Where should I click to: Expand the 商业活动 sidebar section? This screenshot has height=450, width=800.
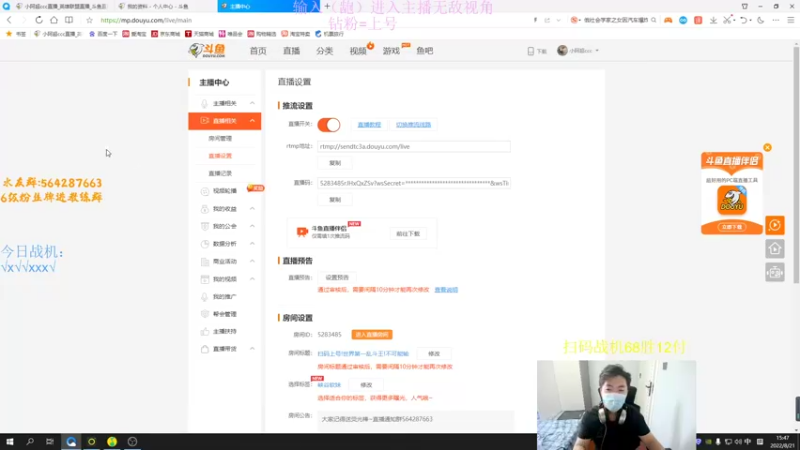[x=252, y=261]
